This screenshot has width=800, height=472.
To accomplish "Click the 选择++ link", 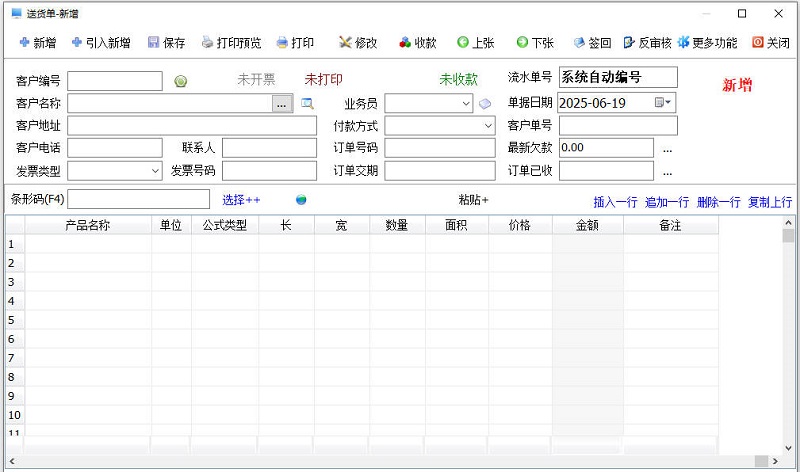I will 241,200.
